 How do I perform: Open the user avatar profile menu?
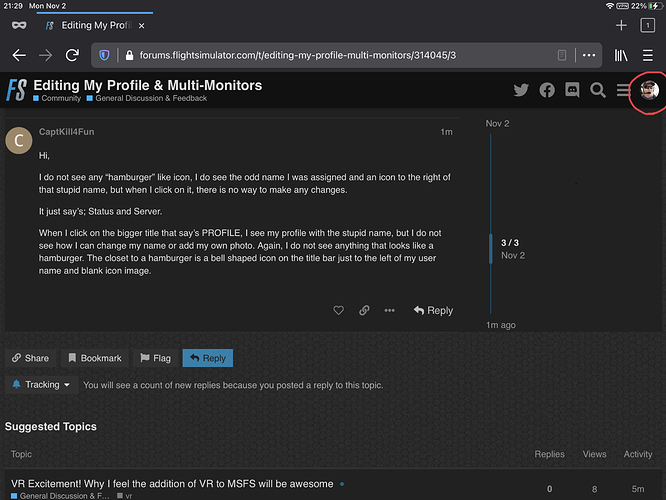649,90
